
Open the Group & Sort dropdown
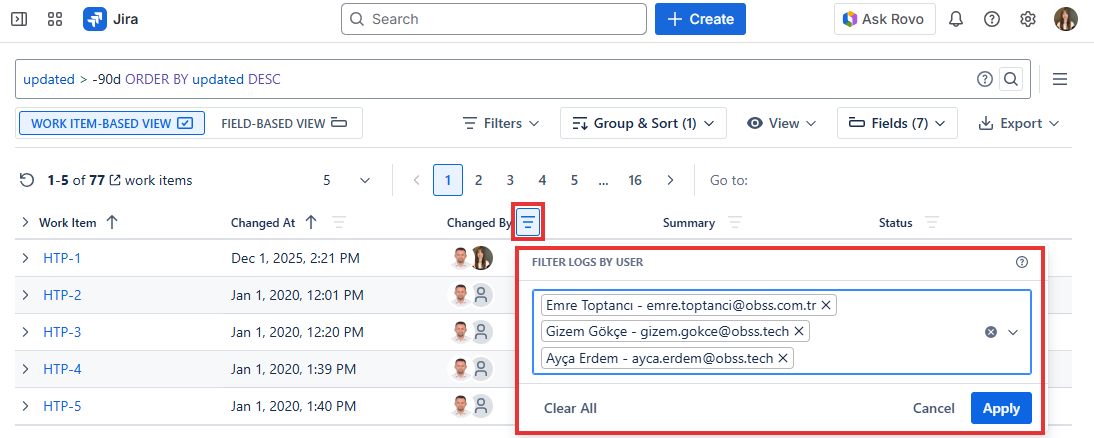point(643,123)
